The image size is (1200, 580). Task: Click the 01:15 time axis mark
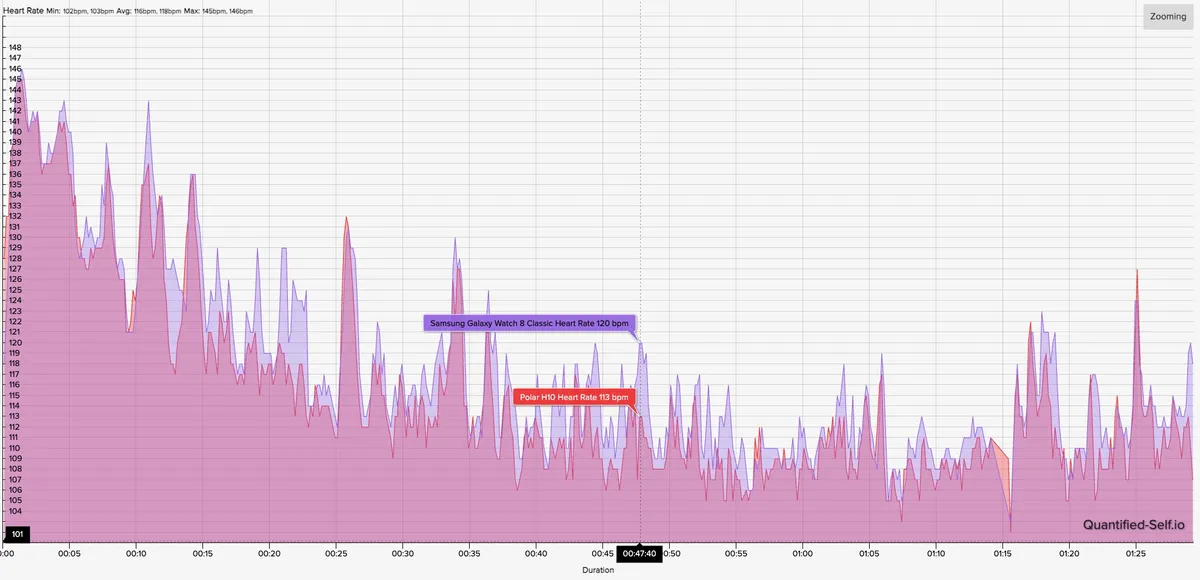(1002, 553)
